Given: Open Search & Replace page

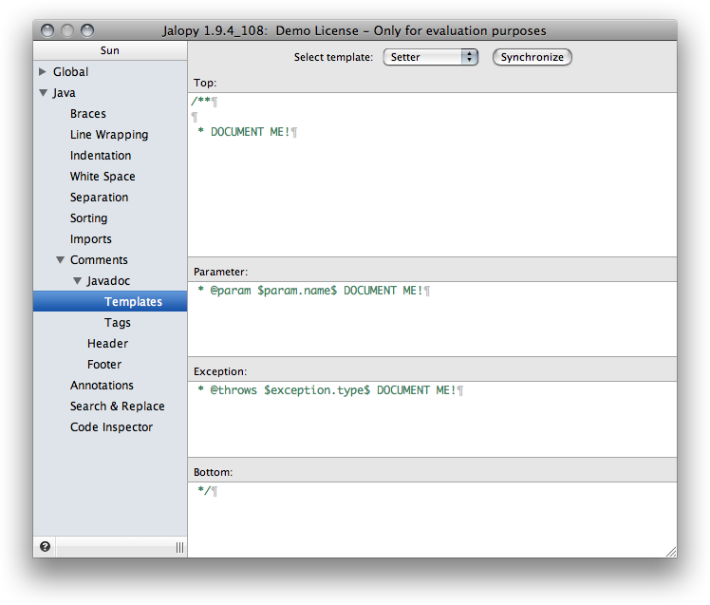Looking at the screenshot, I should (117, 406).
